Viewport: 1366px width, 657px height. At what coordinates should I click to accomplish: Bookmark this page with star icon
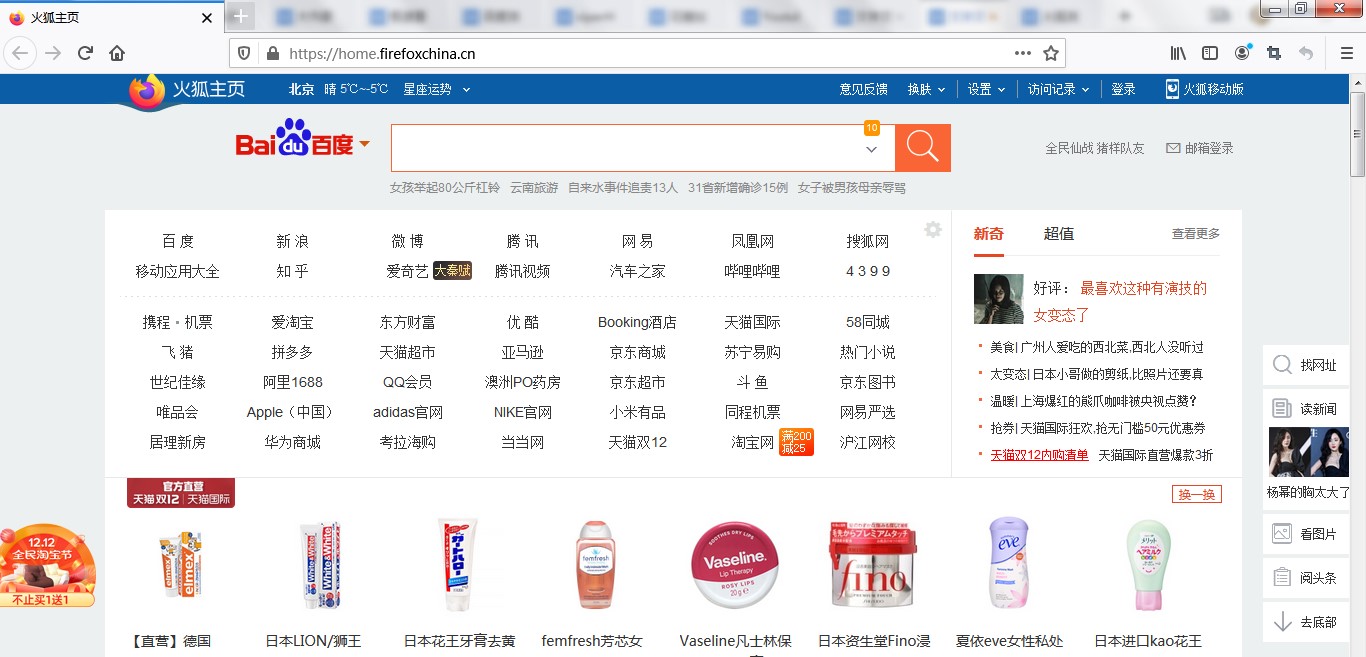[1050, 53]
